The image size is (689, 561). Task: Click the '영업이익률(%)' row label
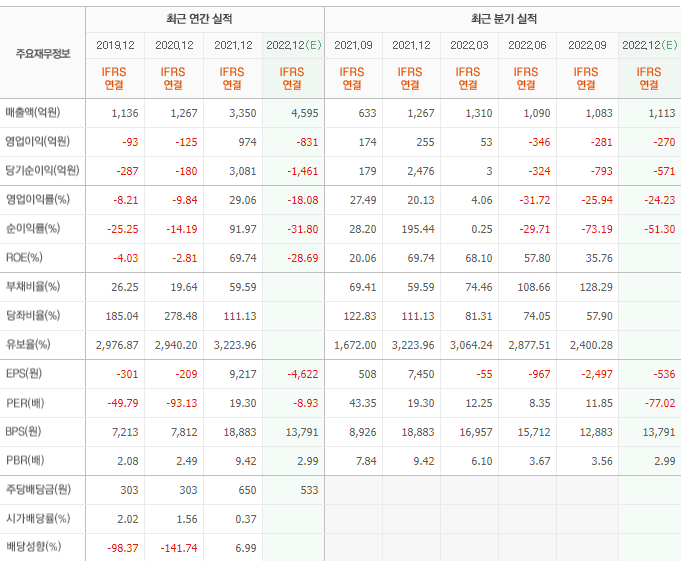point(37,199)
